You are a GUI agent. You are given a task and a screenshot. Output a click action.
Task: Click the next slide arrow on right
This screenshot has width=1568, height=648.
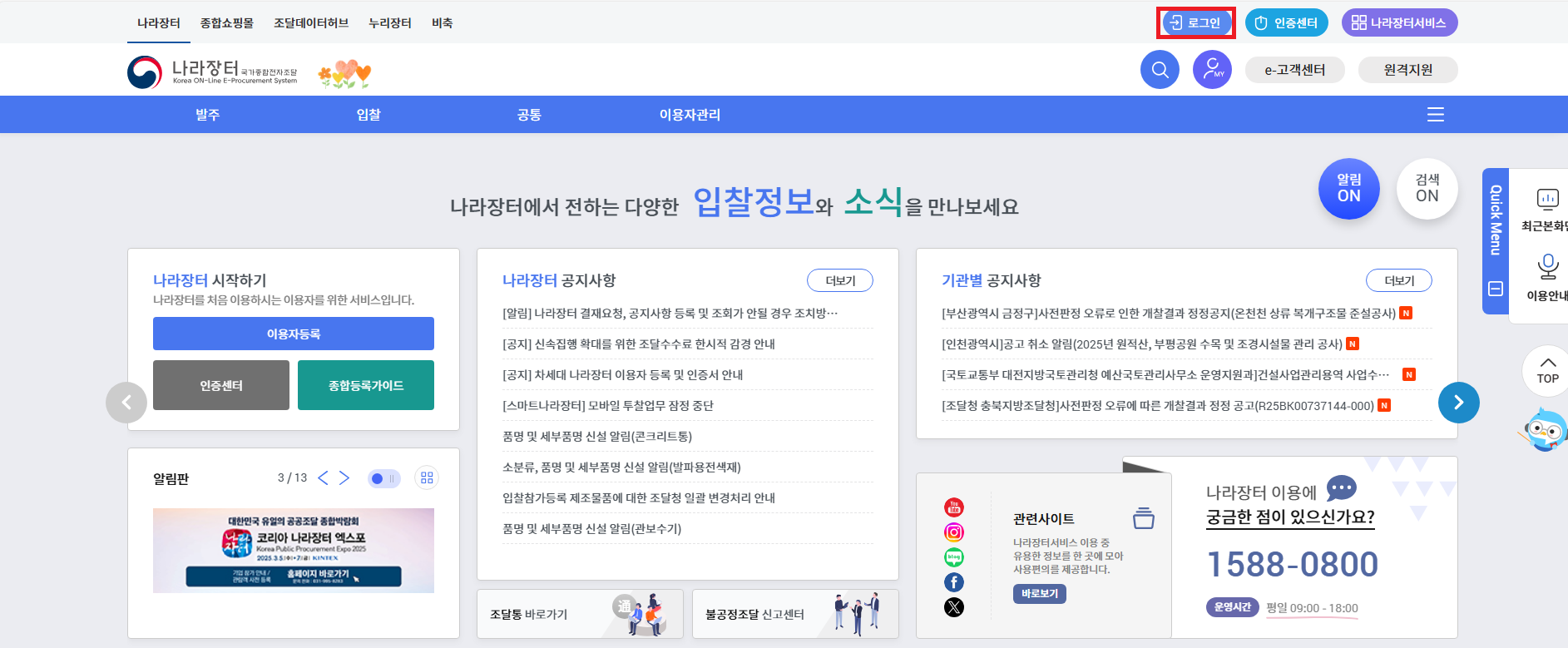click(1459, 403)
